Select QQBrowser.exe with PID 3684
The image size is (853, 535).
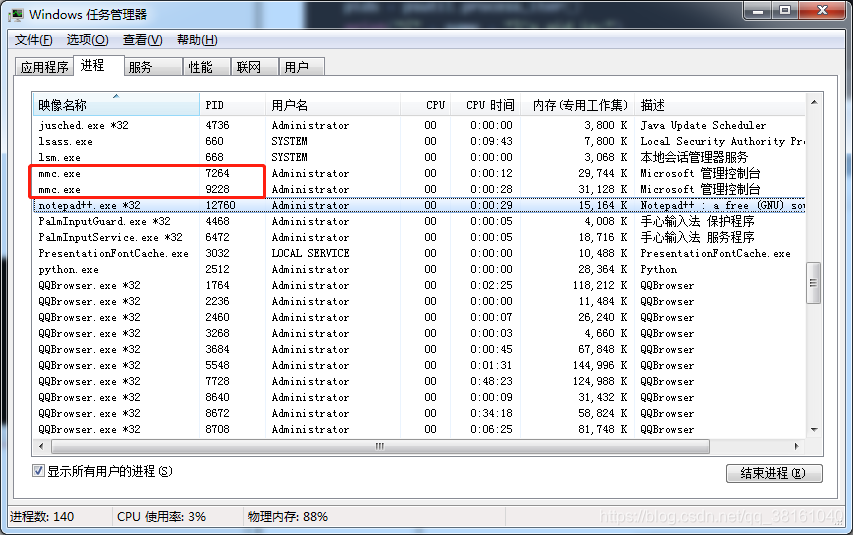(x=419, y=349)
